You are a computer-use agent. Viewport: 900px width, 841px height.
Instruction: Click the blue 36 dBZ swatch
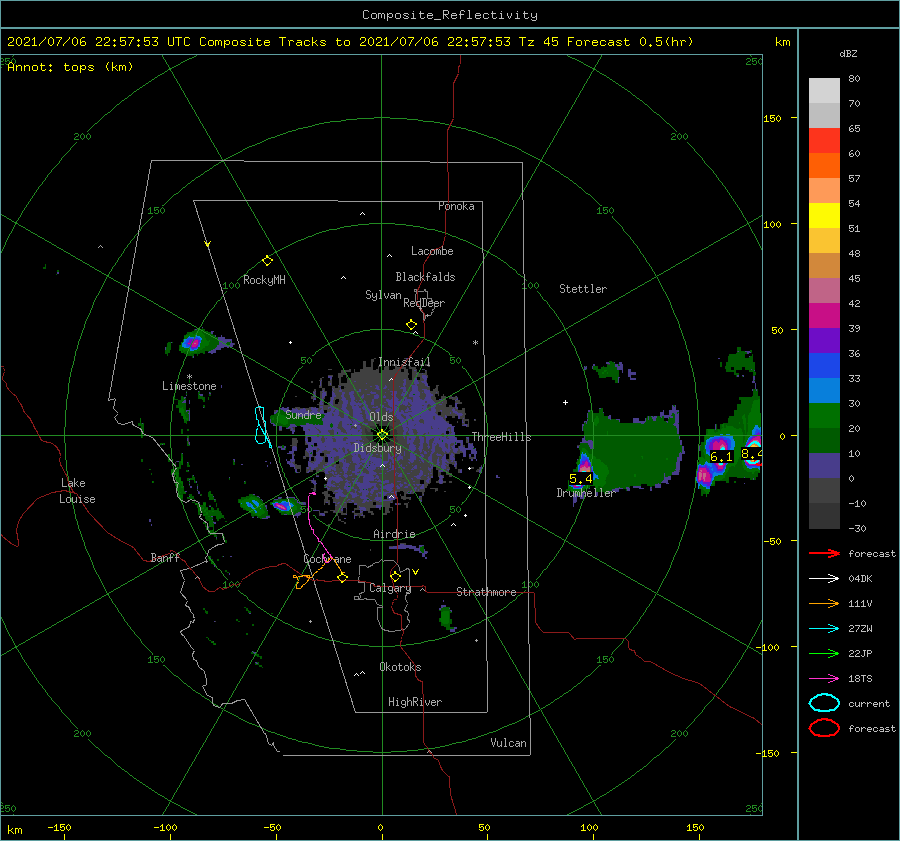point(824,365)
